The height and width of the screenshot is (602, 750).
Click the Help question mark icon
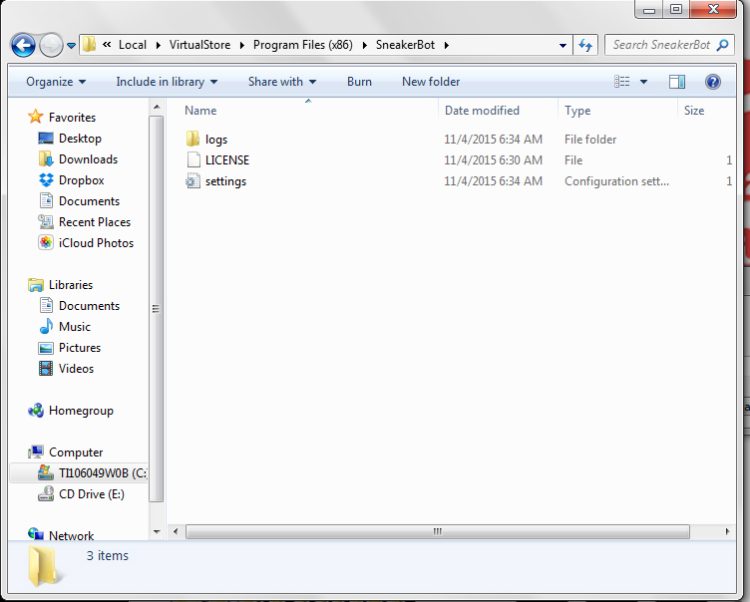click(x=713, y=82)
